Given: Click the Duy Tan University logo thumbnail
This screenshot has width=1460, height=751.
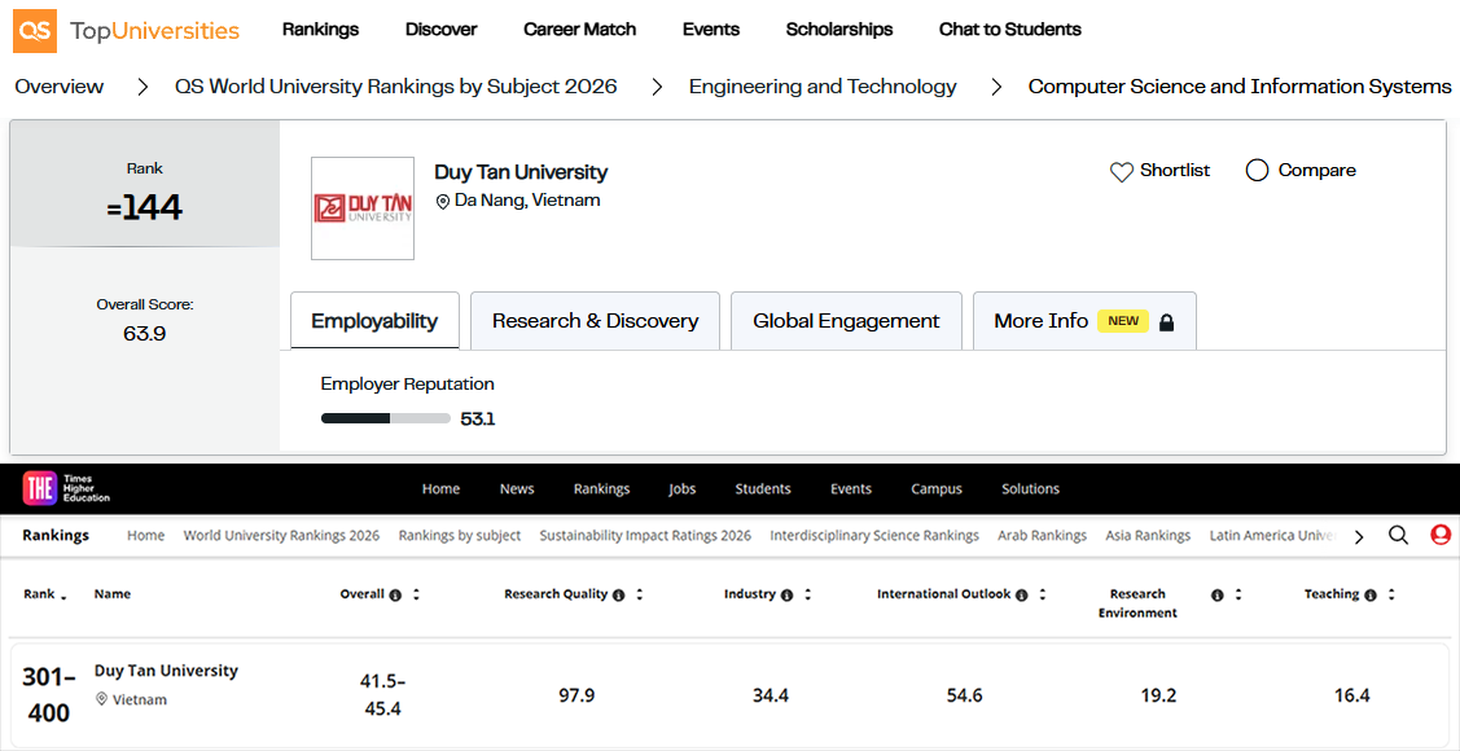Looking at the screenshot, I should pos(362,208).
